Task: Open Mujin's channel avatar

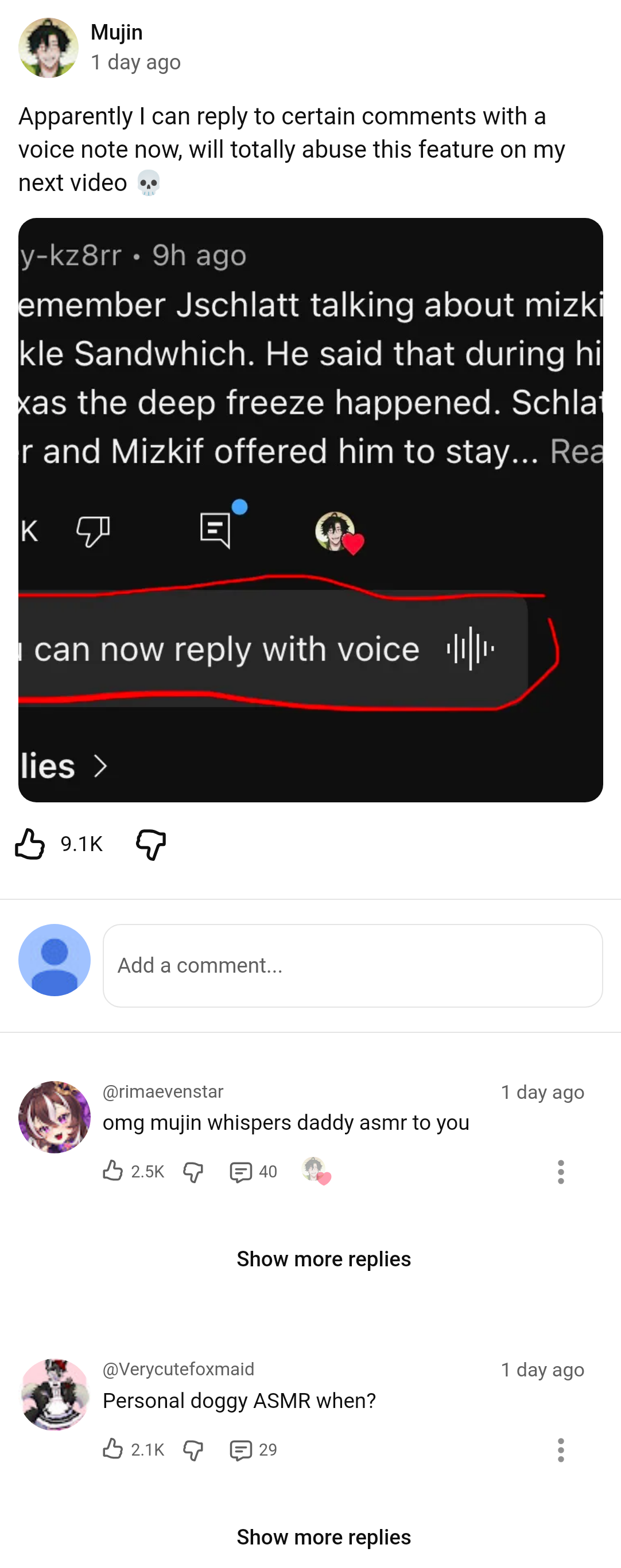Action: [48, 48]
